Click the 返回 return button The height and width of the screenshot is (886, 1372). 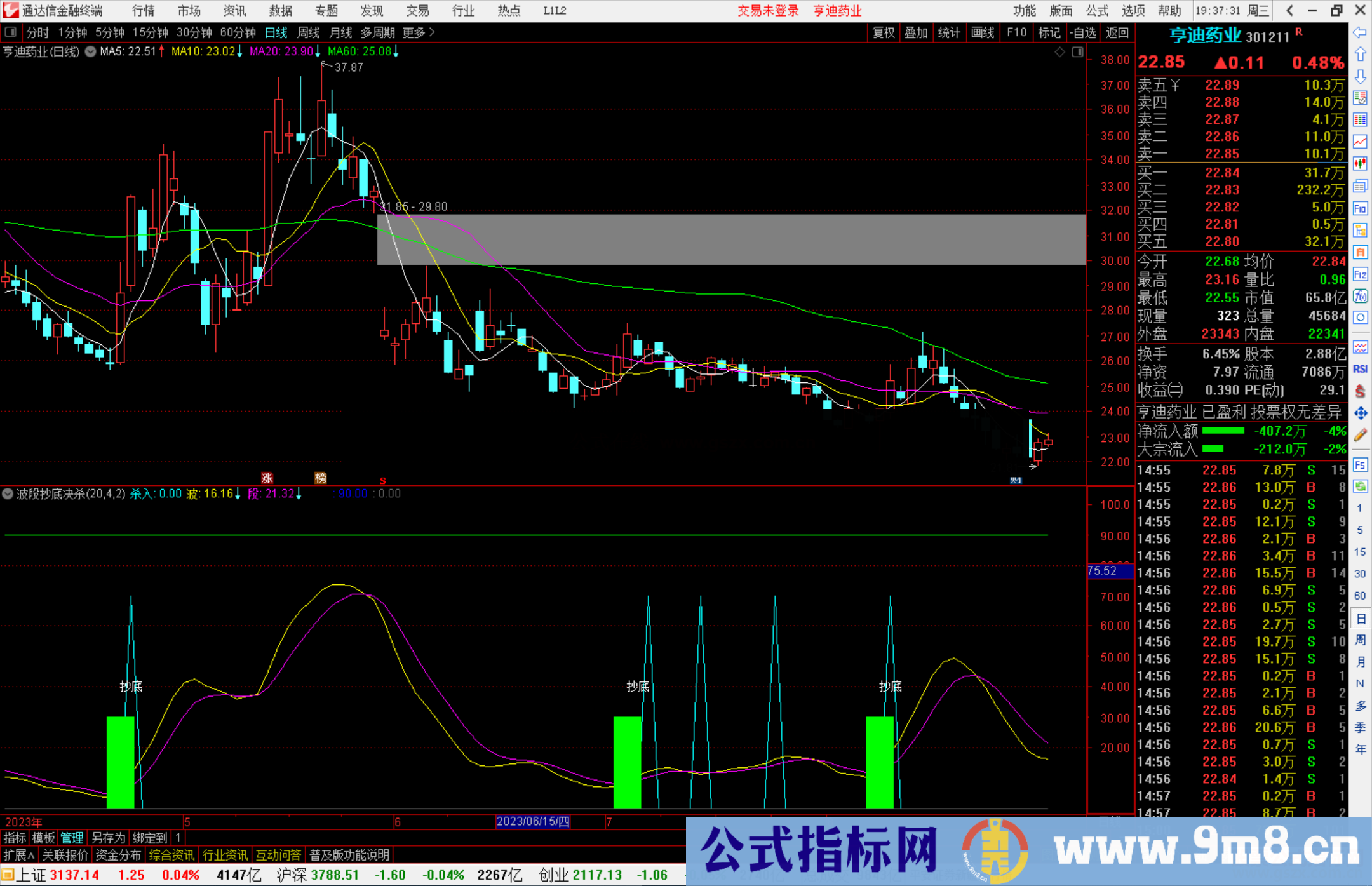(x=1117, y=32)
